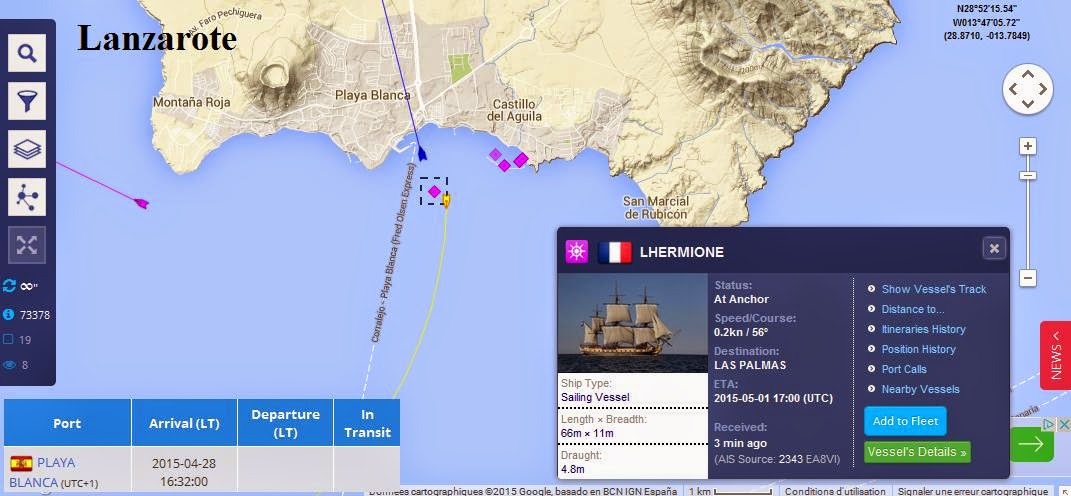Zoom out with the minus button

(1027, 278)
